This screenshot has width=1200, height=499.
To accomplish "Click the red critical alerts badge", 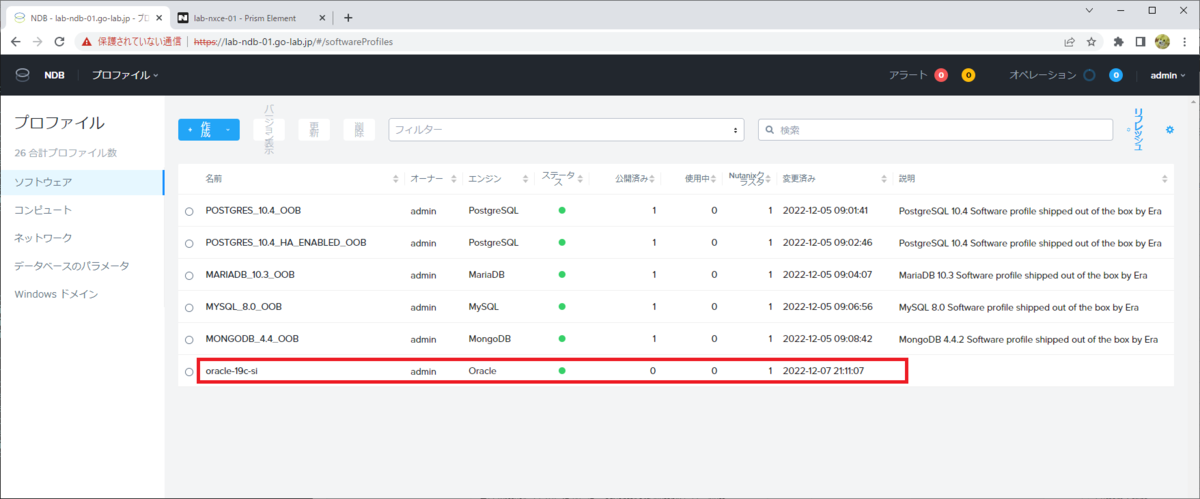I will (941, 75).
